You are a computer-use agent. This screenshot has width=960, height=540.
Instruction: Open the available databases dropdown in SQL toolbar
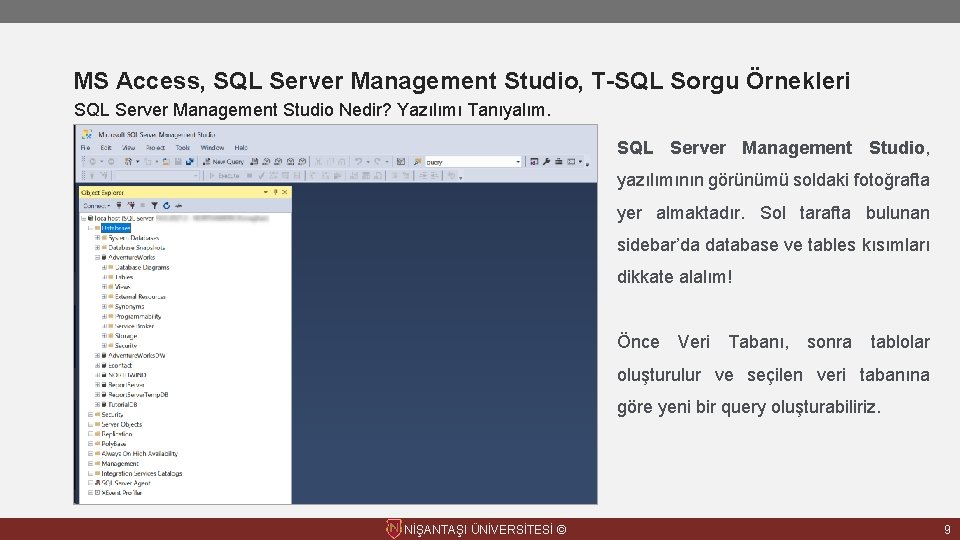point(196,176)
